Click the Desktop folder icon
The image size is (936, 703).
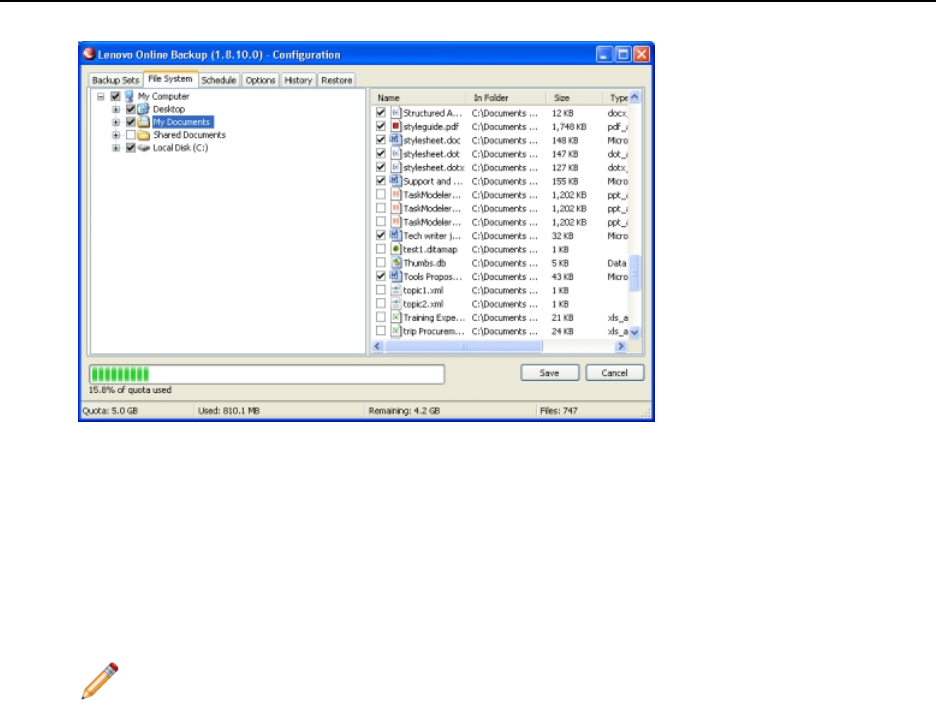tap(143, 109)
